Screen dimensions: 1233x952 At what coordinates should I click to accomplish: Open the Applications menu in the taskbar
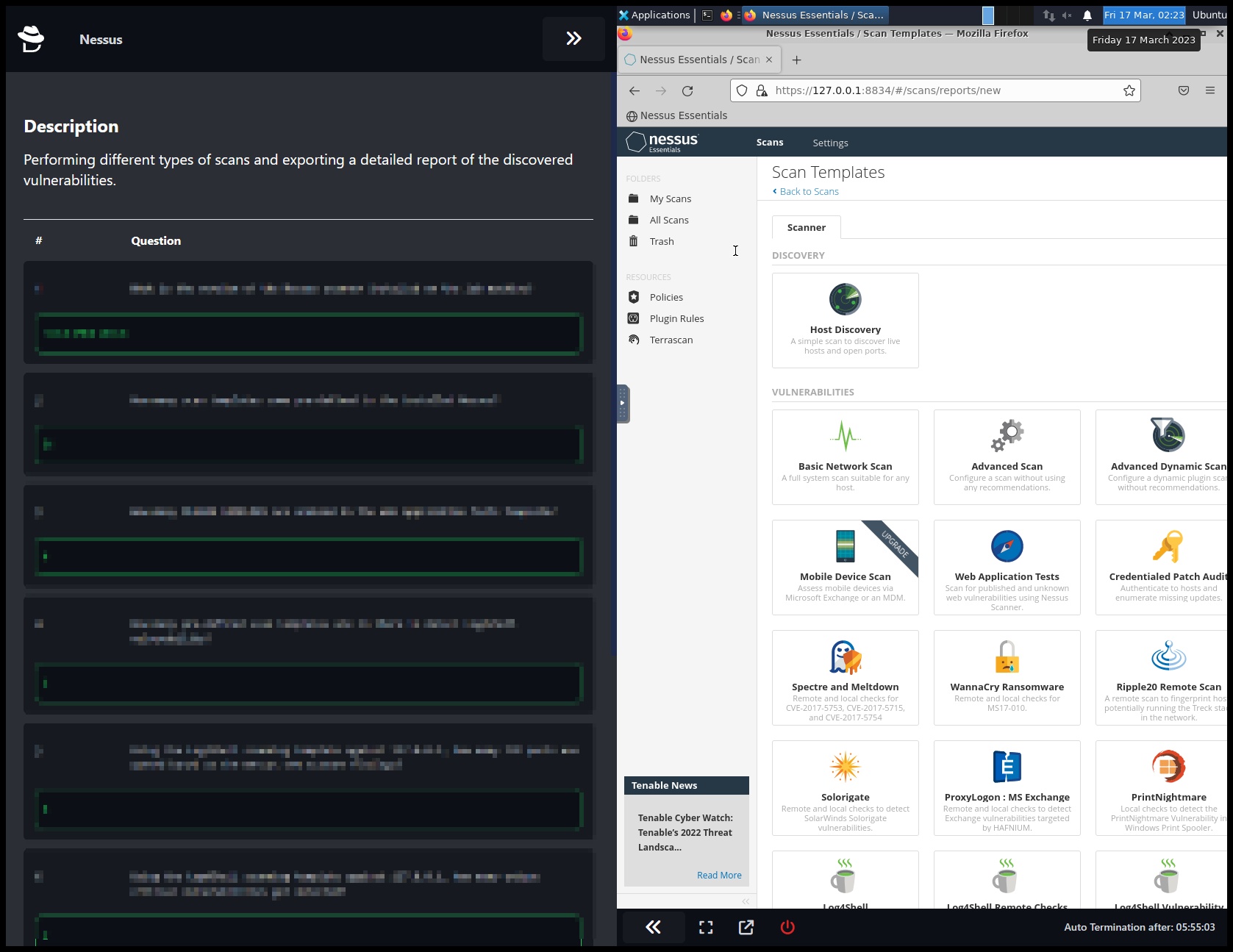pos(654,15)
